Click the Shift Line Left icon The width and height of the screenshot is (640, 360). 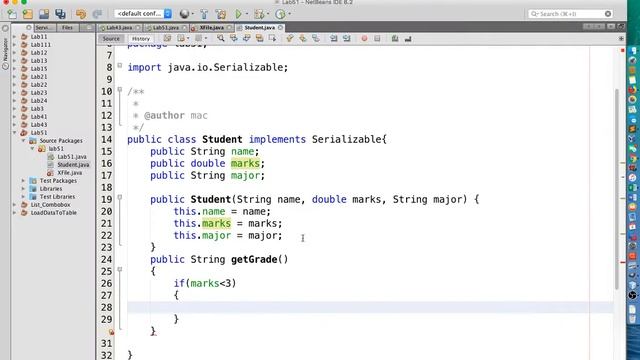coord(333,38)
